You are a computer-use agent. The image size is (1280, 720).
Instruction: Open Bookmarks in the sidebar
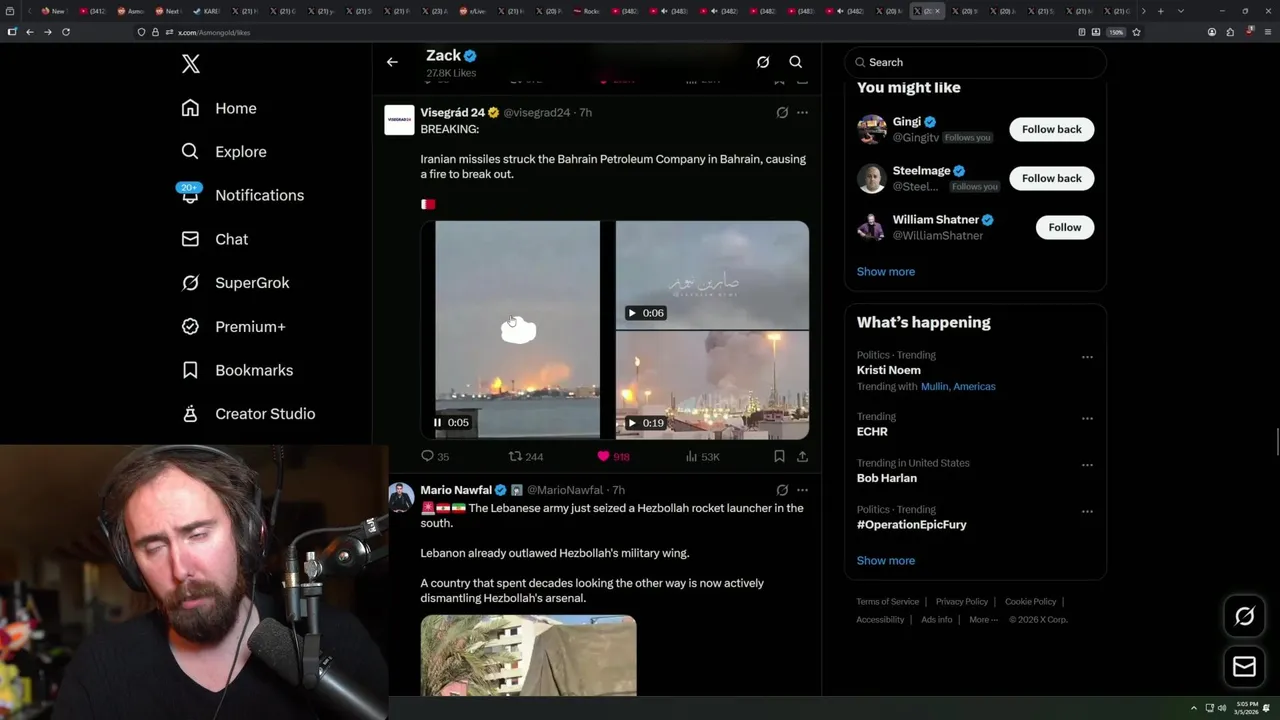[237, 370]
